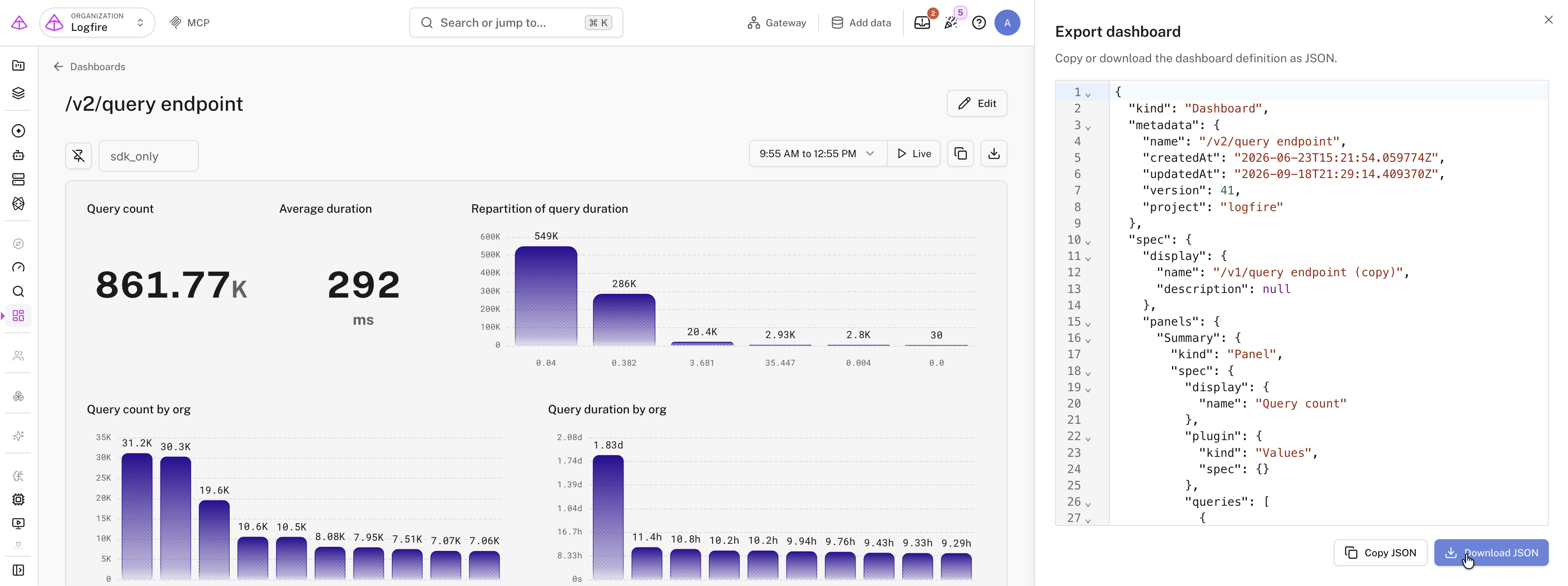The height and width of the screenshot is (586, 1568).
Task: Expand the sidebar with the panel toggle icon
Action: (x=18, y=570)
